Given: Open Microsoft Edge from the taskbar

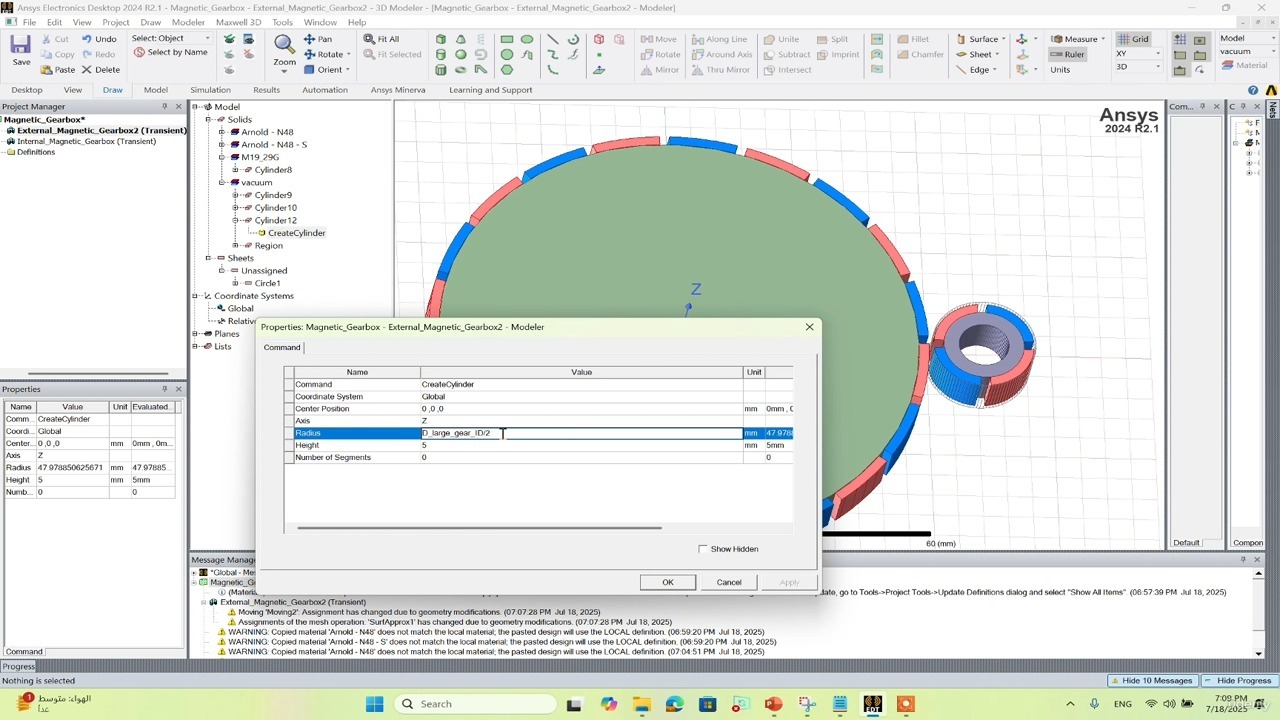Looking at the screenshot, I should click(x=675, y=704).
